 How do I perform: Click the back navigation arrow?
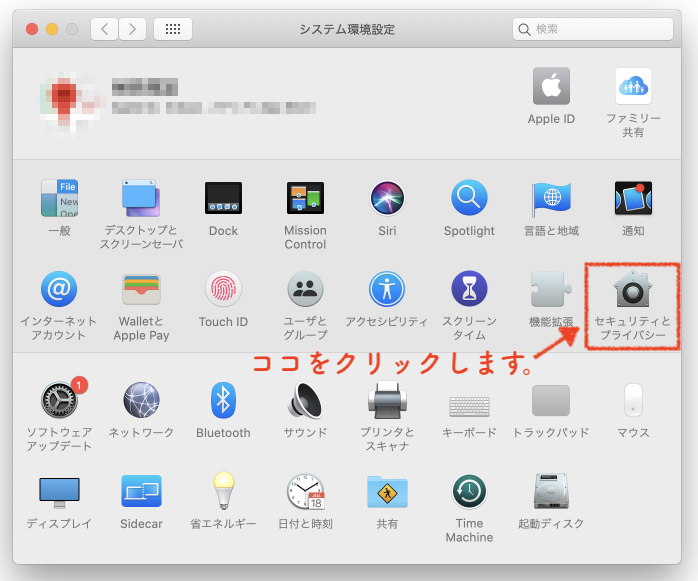coord(105,29)
